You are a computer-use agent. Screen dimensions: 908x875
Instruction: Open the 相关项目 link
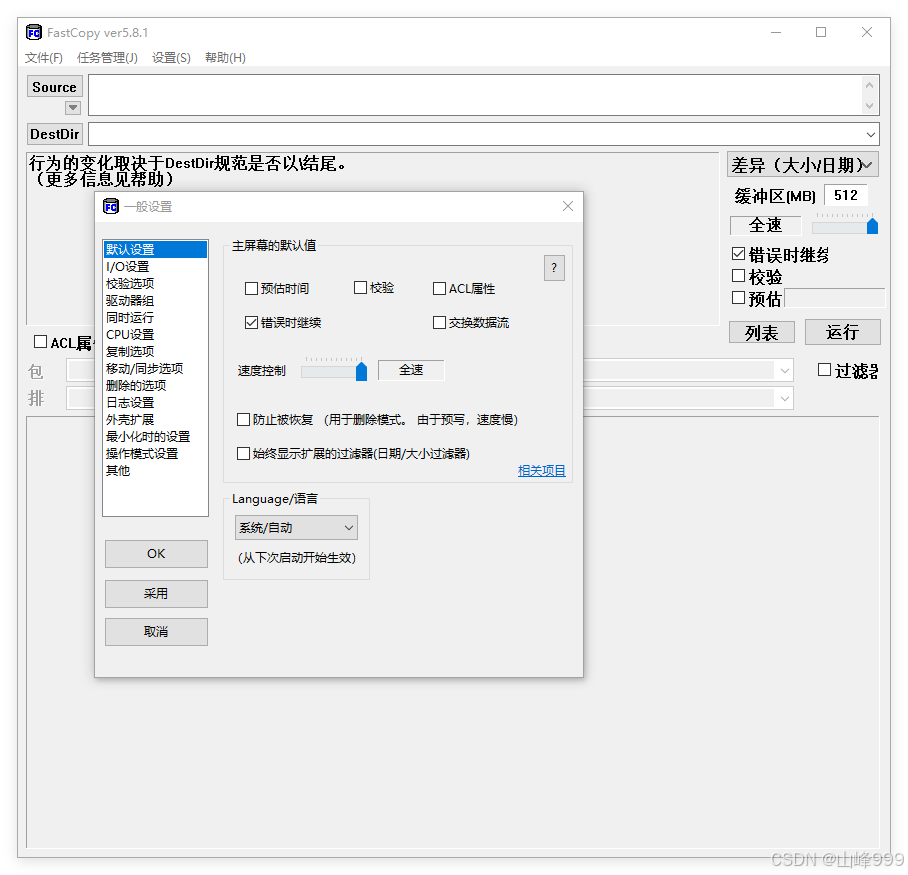[x=541, y=471]
